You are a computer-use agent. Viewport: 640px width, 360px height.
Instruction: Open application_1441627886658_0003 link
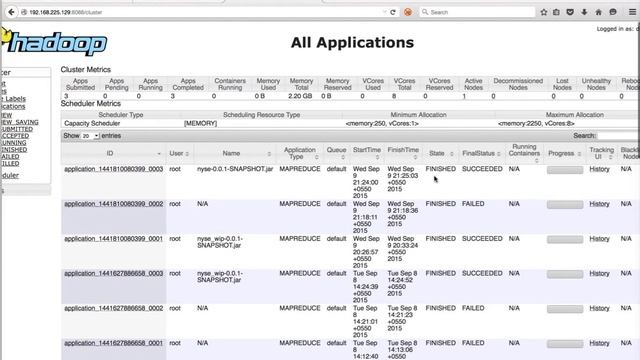coord(113,273)
